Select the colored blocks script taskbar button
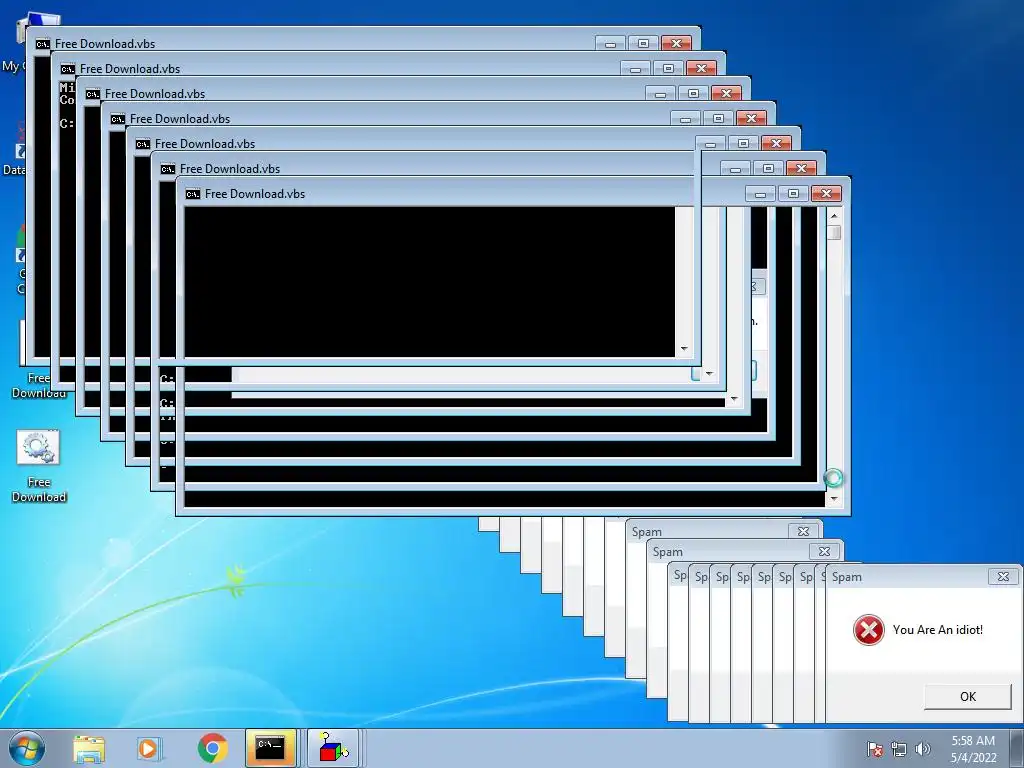The height and width of the screenshot is (768, 1024). click(x=333, y=748)
